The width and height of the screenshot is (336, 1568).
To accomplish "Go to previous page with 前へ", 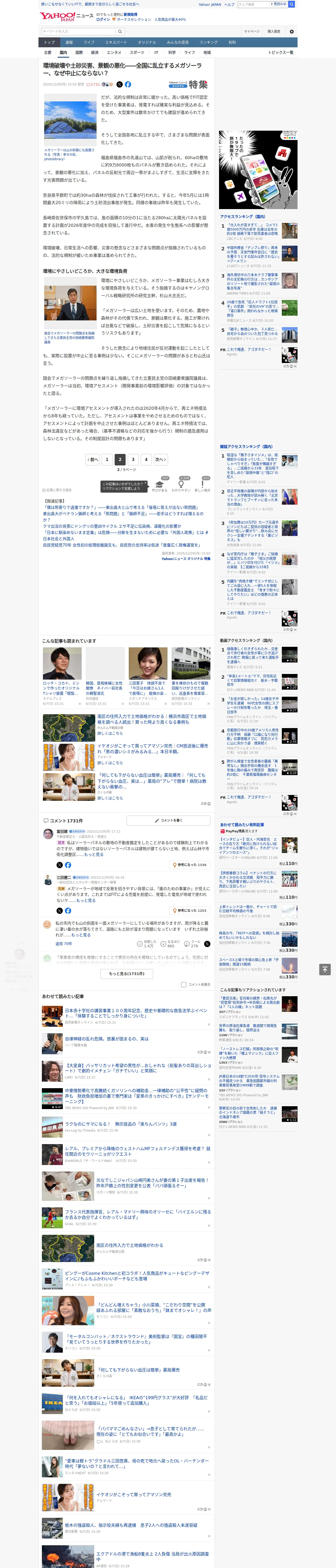I will 92,460.
